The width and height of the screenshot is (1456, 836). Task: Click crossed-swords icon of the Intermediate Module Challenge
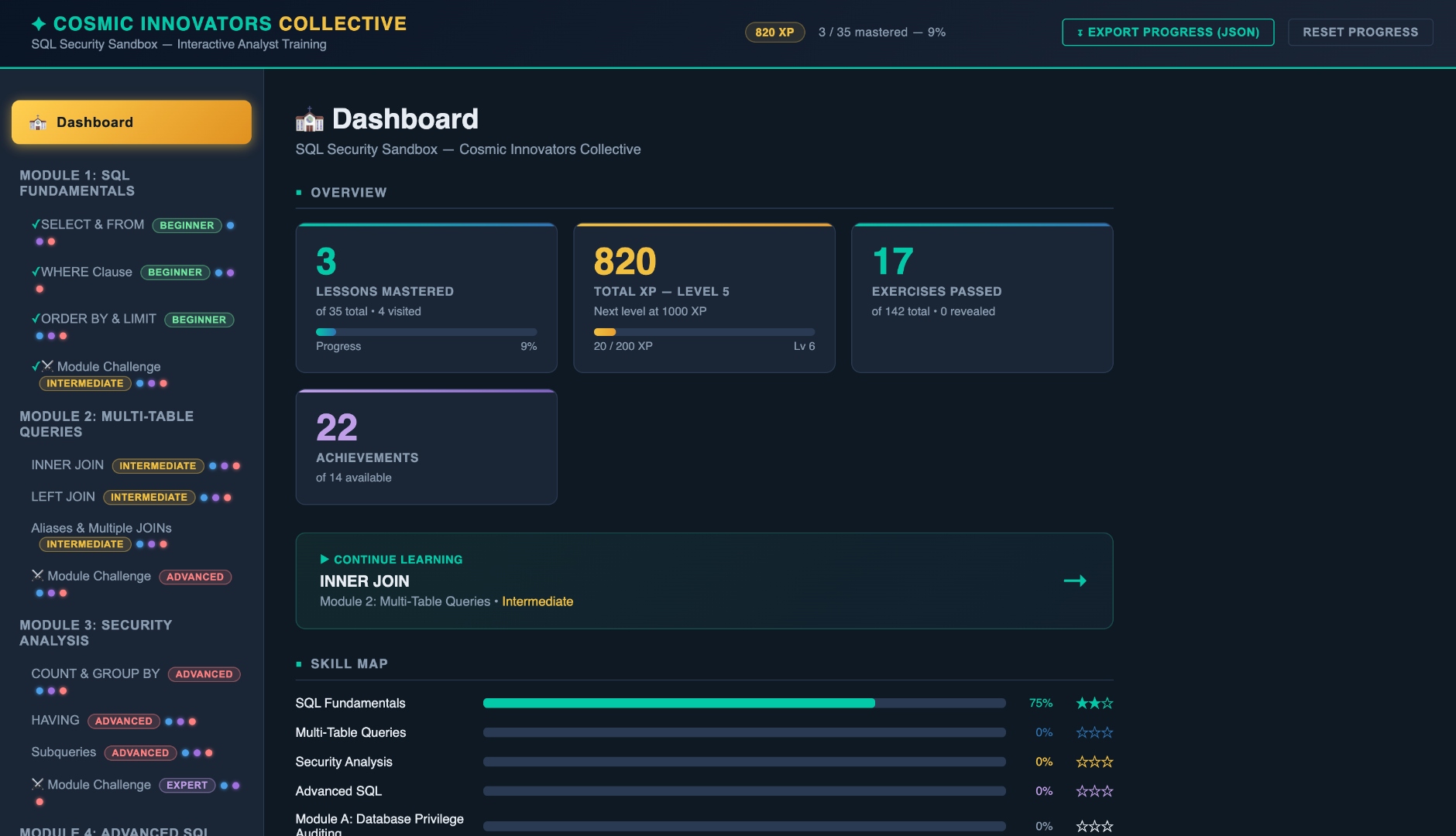pyautogui.click(x=48, y=366)
